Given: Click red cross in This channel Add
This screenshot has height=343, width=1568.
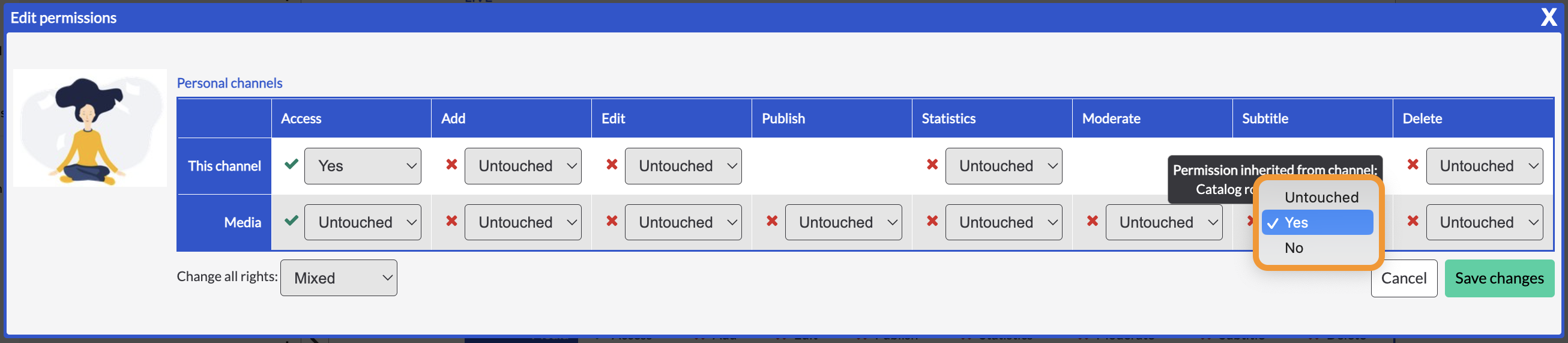Looking at the screenshot, I should click(x=451, y=165).
